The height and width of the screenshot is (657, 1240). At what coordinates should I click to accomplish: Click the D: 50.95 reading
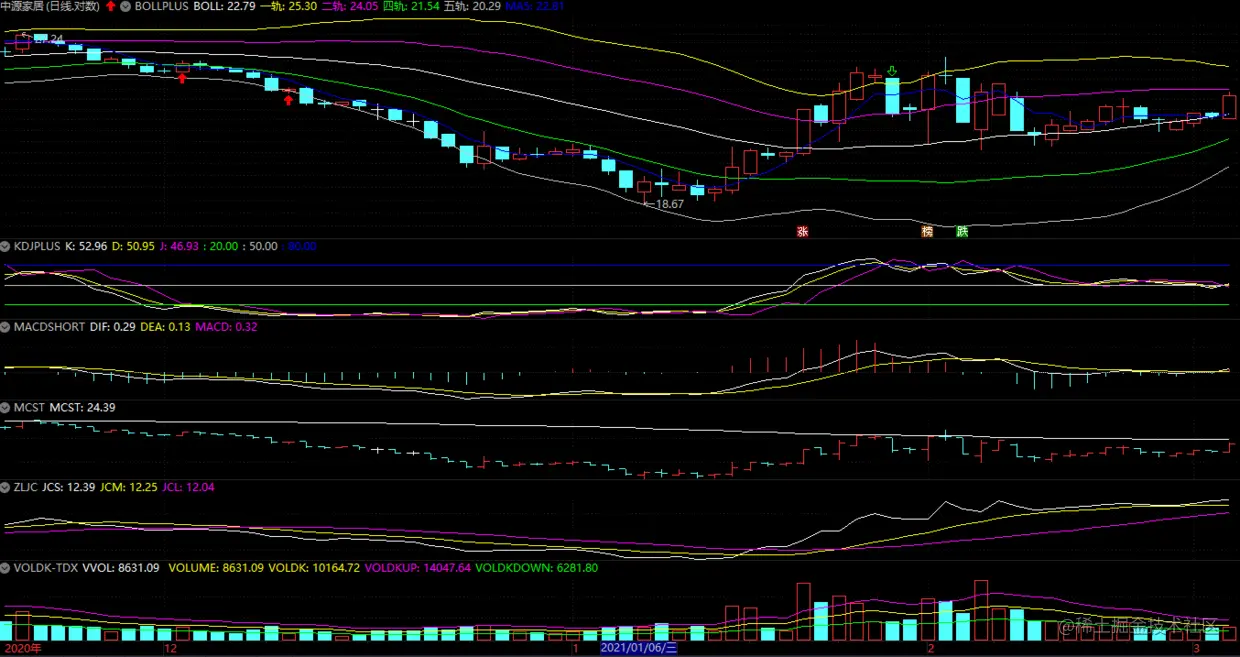133,246
